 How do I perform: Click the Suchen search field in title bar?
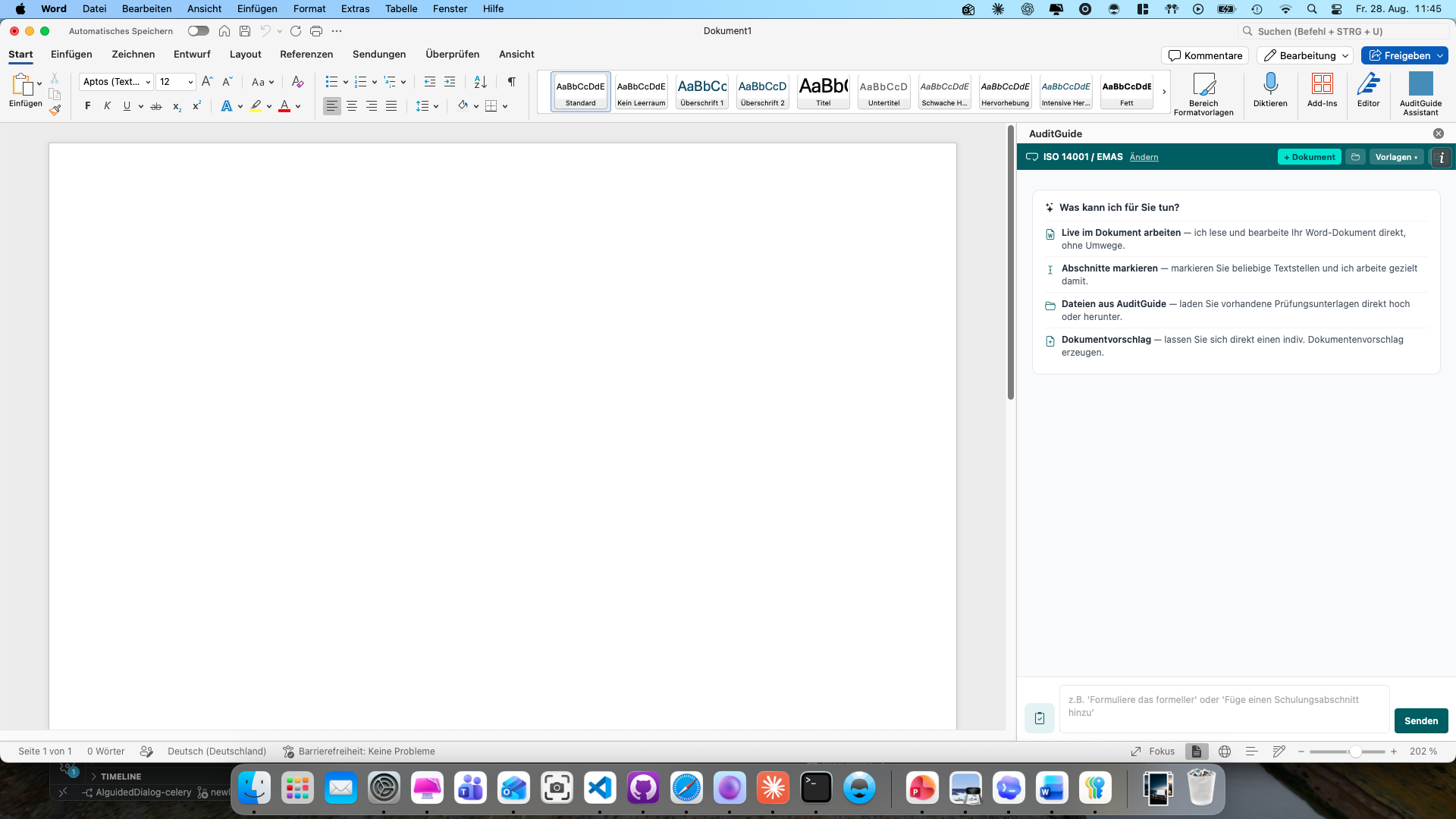(x=1343, y=31)
